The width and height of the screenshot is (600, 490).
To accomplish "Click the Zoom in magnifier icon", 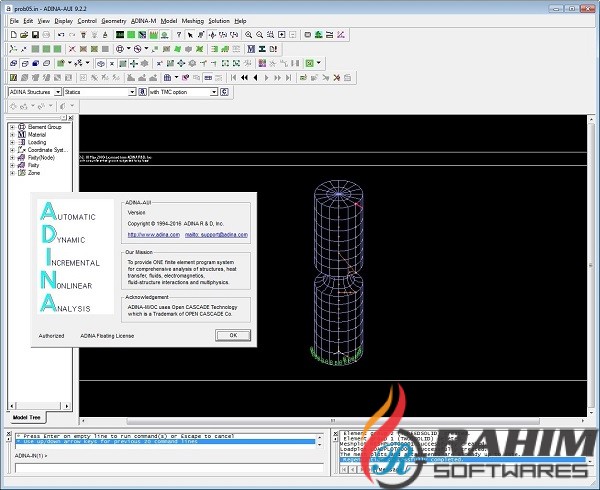I will click(248, 34).
